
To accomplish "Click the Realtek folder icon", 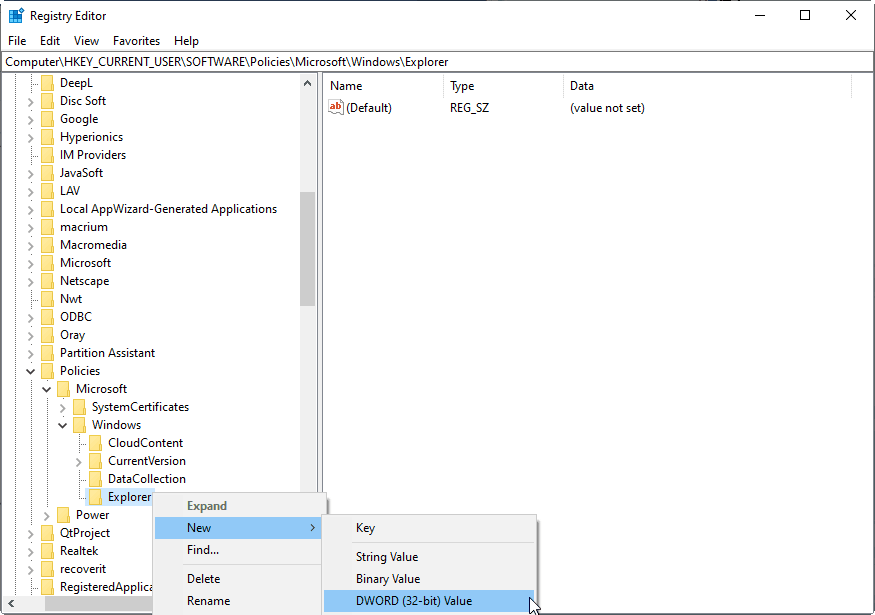I will [x=47, y=551].
